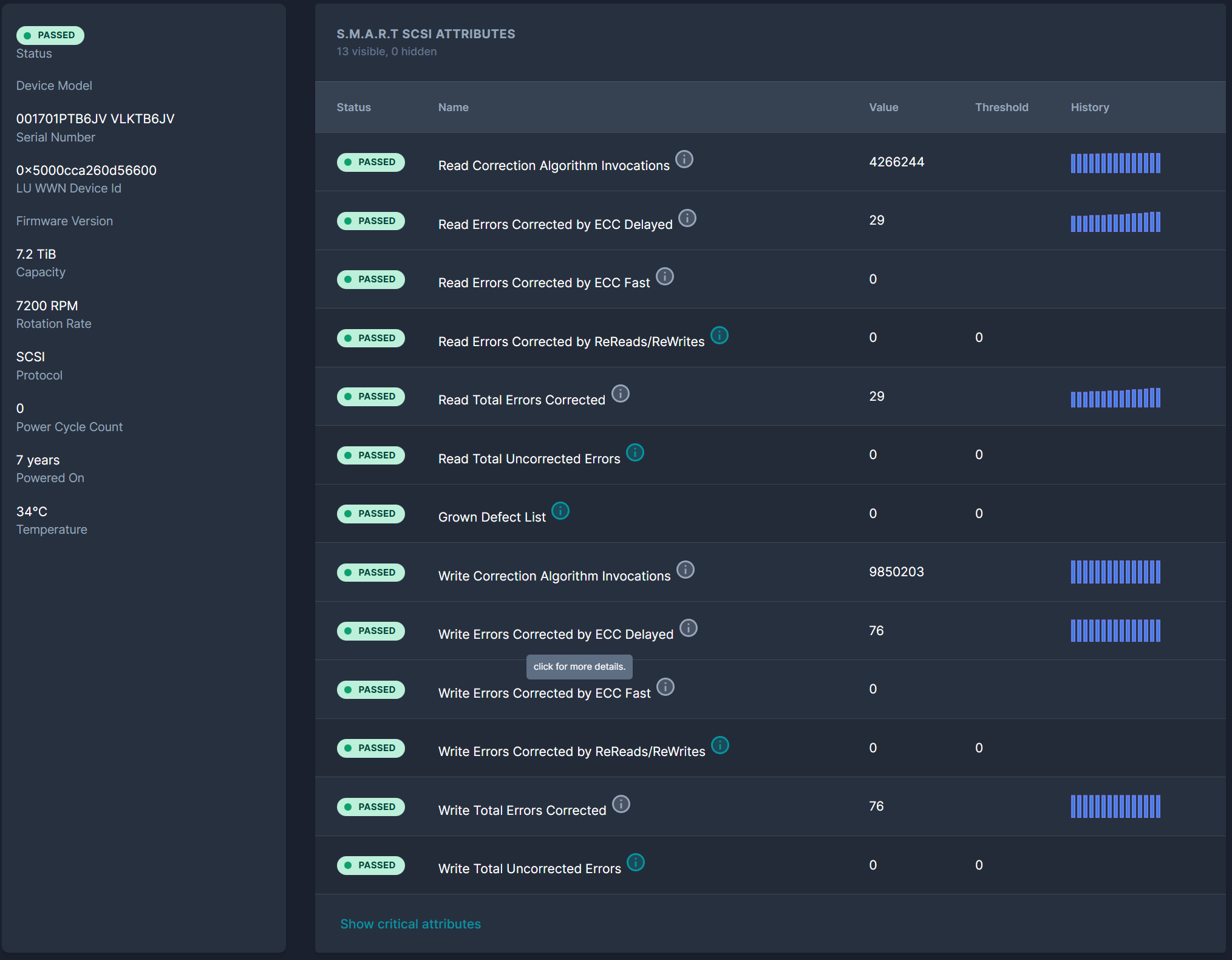This screenshot has height=960, width=1232.
Task: Click the PASSED device status badge in sidebar
Action: [x=50, y=35]
